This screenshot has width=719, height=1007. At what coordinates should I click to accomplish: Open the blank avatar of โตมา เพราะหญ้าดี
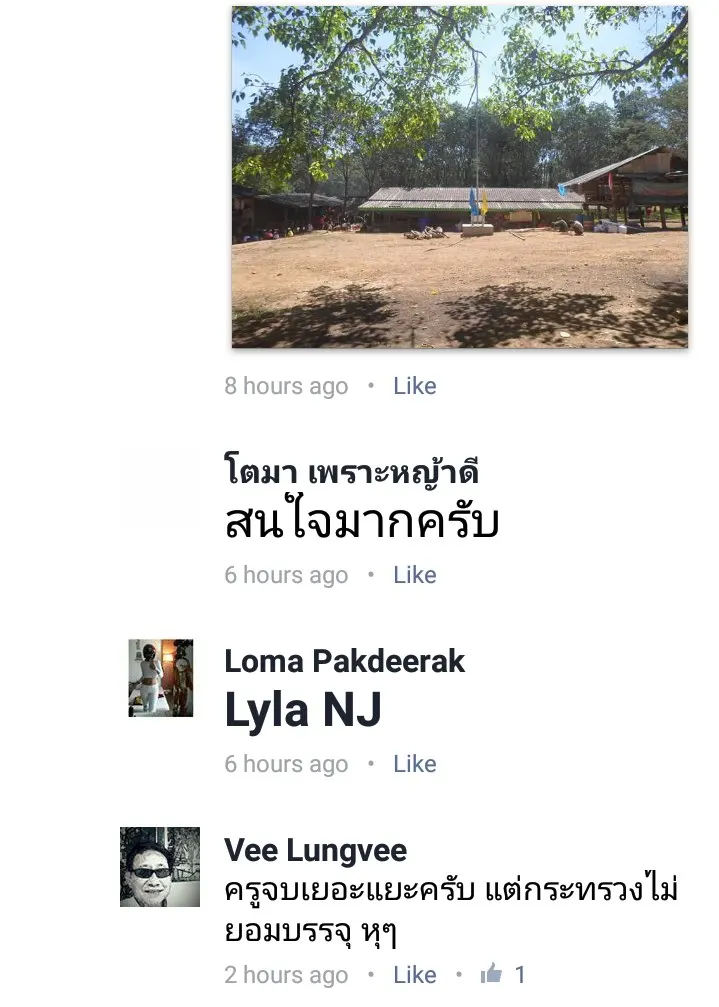tap(160, 489)
